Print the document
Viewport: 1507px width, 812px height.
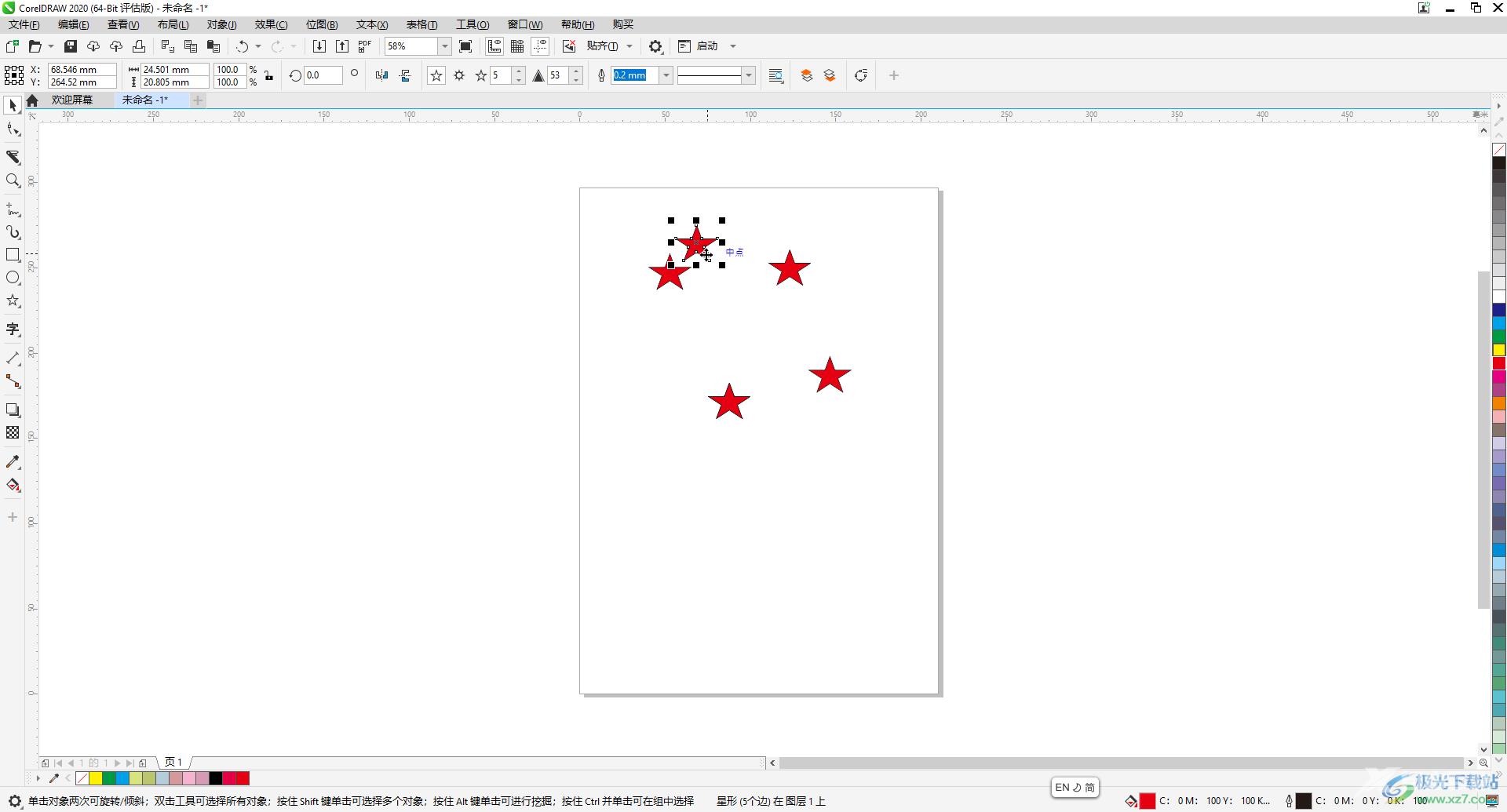pyautogui.click(x=139, y=46)
